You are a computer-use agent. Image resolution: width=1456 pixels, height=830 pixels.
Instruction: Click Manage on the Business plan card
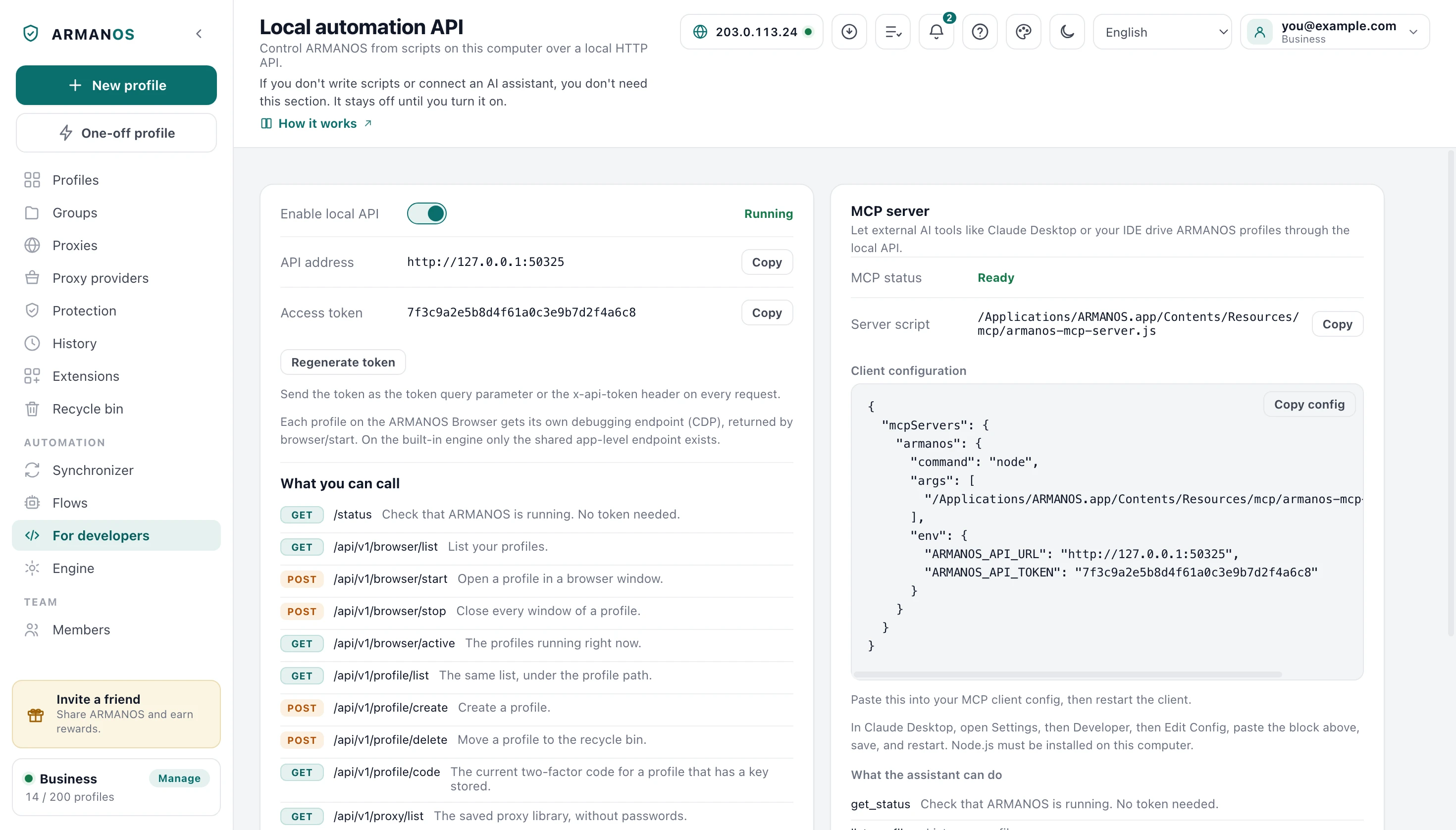coord(179,778)
